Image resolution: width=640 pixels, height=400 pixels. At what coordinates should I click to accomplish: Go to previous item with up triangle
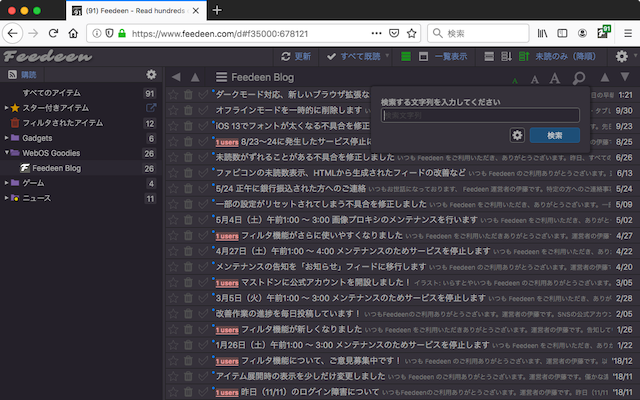(x=605, y=77)
